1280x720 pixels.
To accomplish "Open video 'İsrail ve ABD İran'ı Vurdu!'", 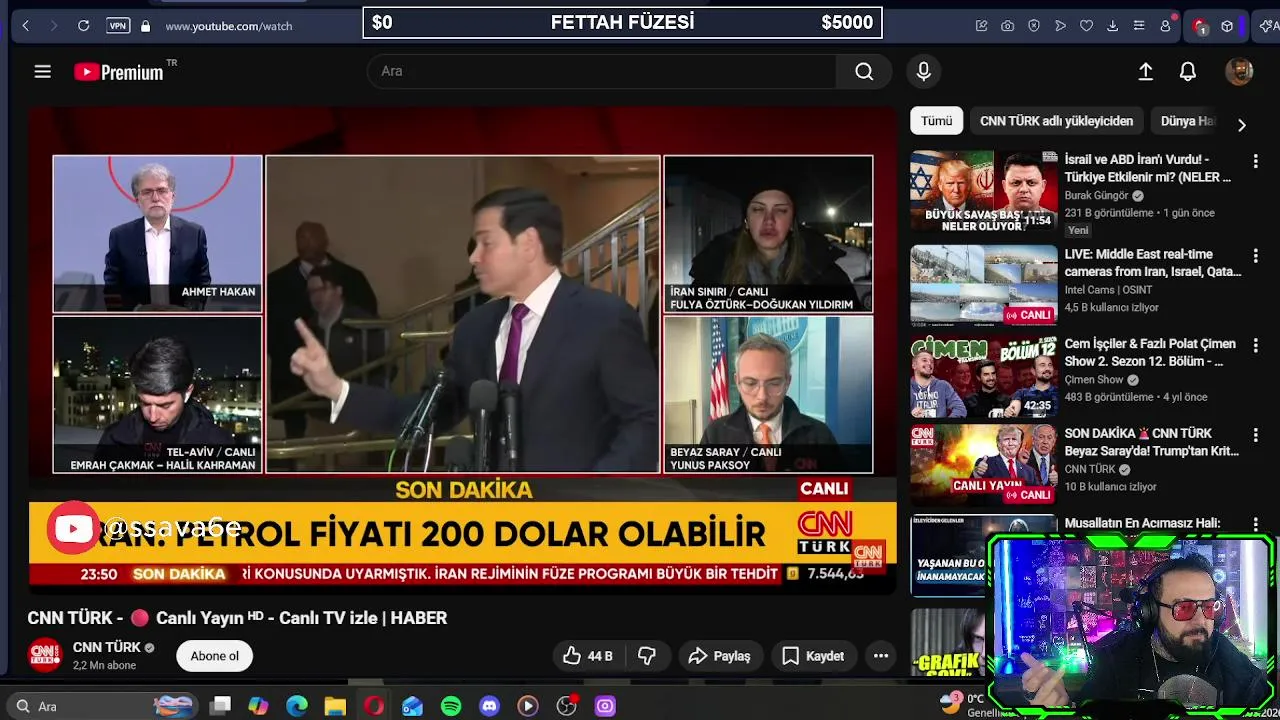I will (x=1148, y=168).
